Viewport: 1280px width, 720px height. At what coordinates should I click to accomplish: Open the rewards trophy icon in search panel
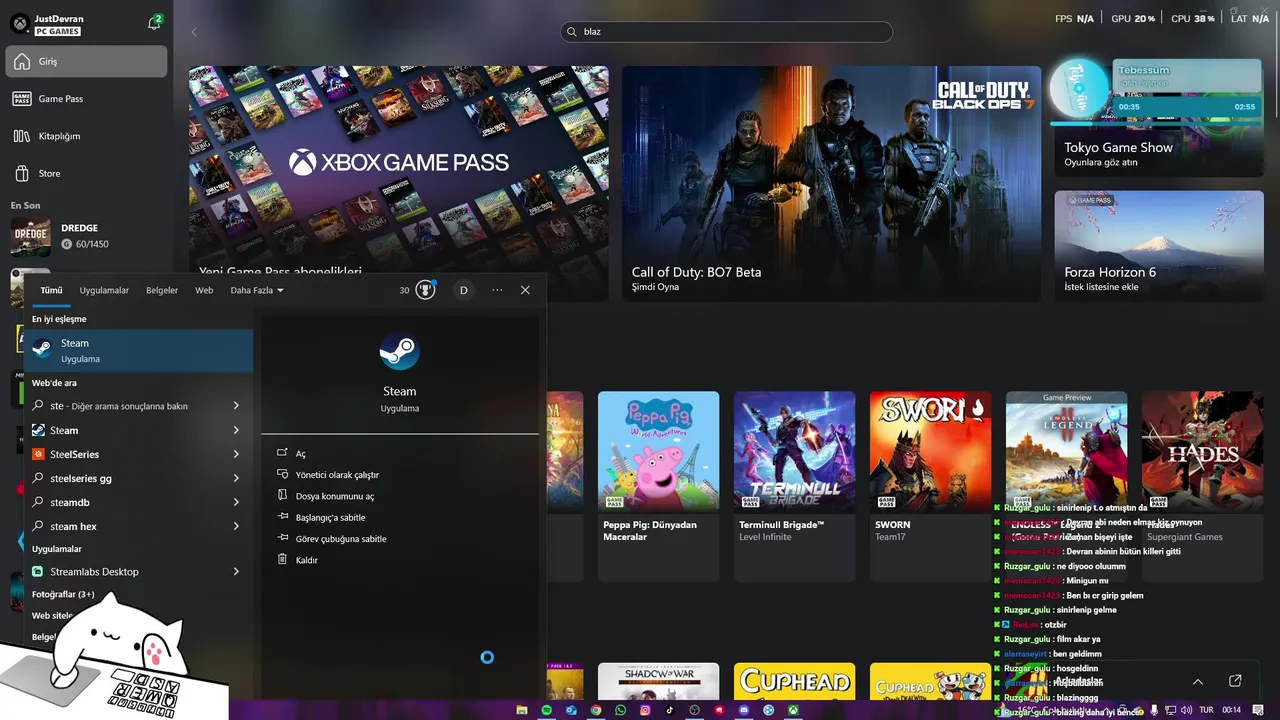pos(426,290)
